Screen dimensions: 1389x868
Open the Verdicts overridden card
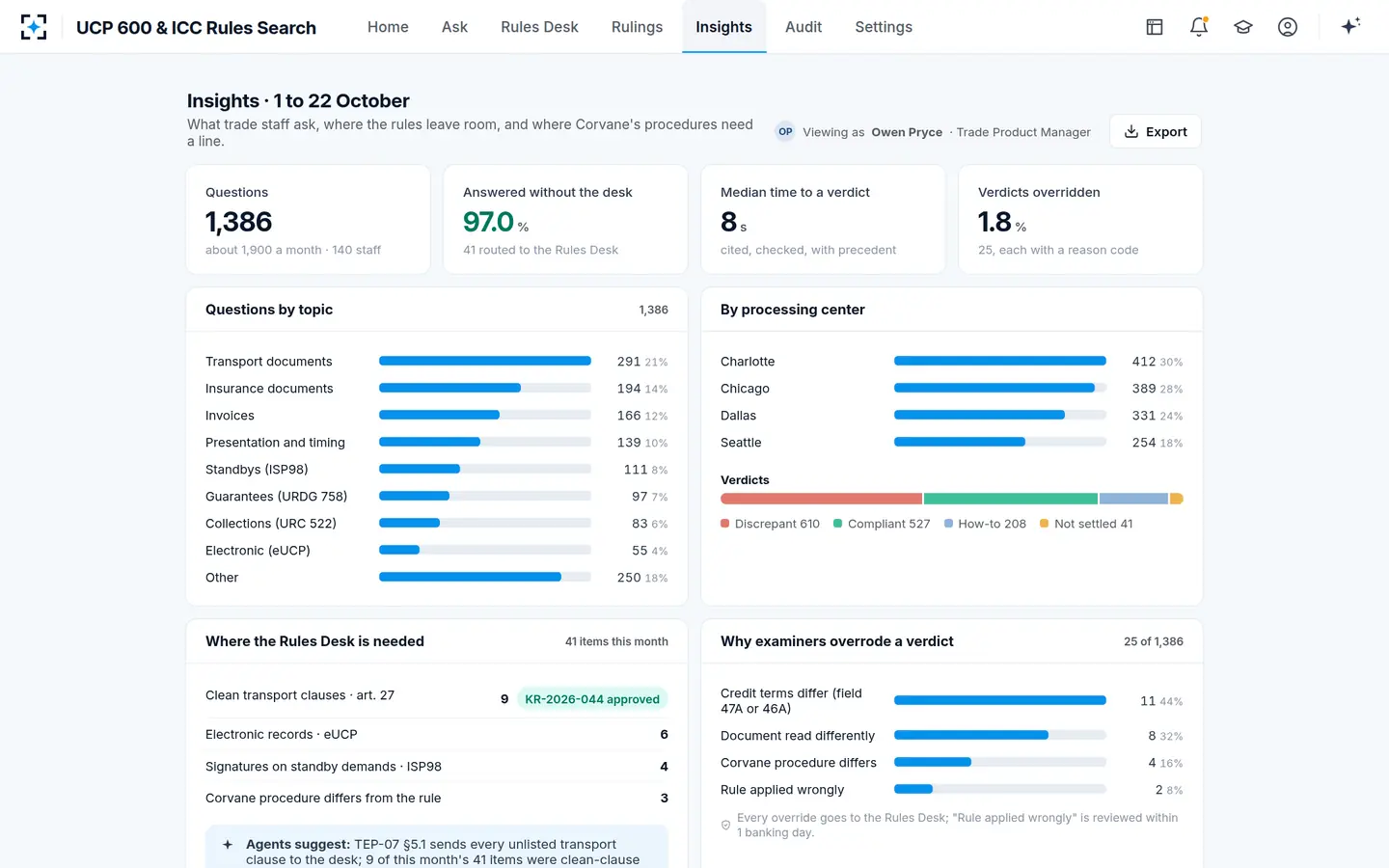tap(1080, 220)
